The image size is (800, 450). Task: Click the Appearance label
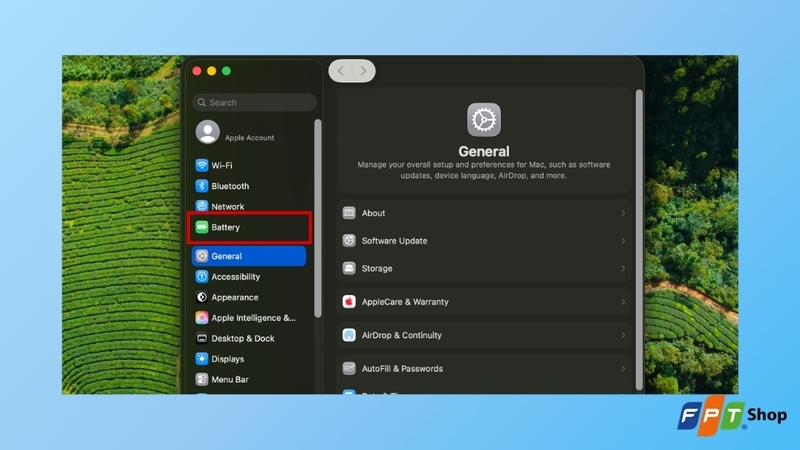pyautogui.click(x=235, y=297)
